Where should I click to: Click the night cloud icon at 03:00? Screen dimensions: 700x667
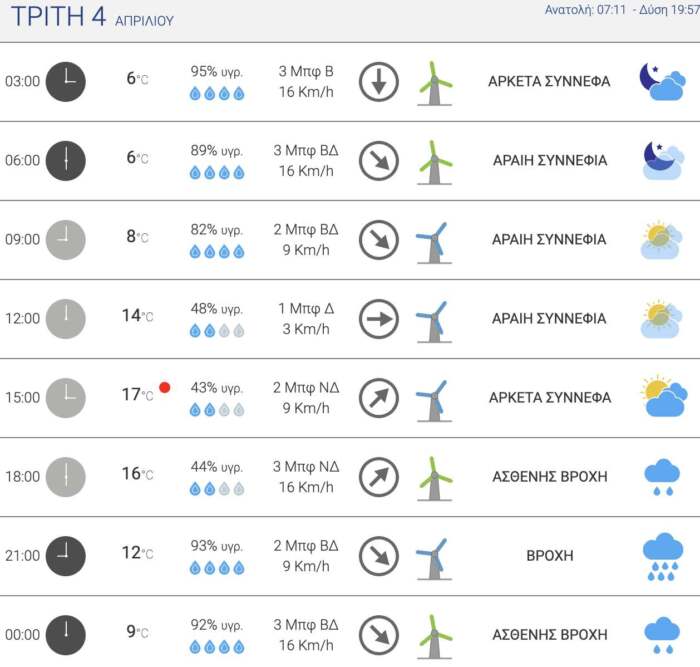coord(661,82)
